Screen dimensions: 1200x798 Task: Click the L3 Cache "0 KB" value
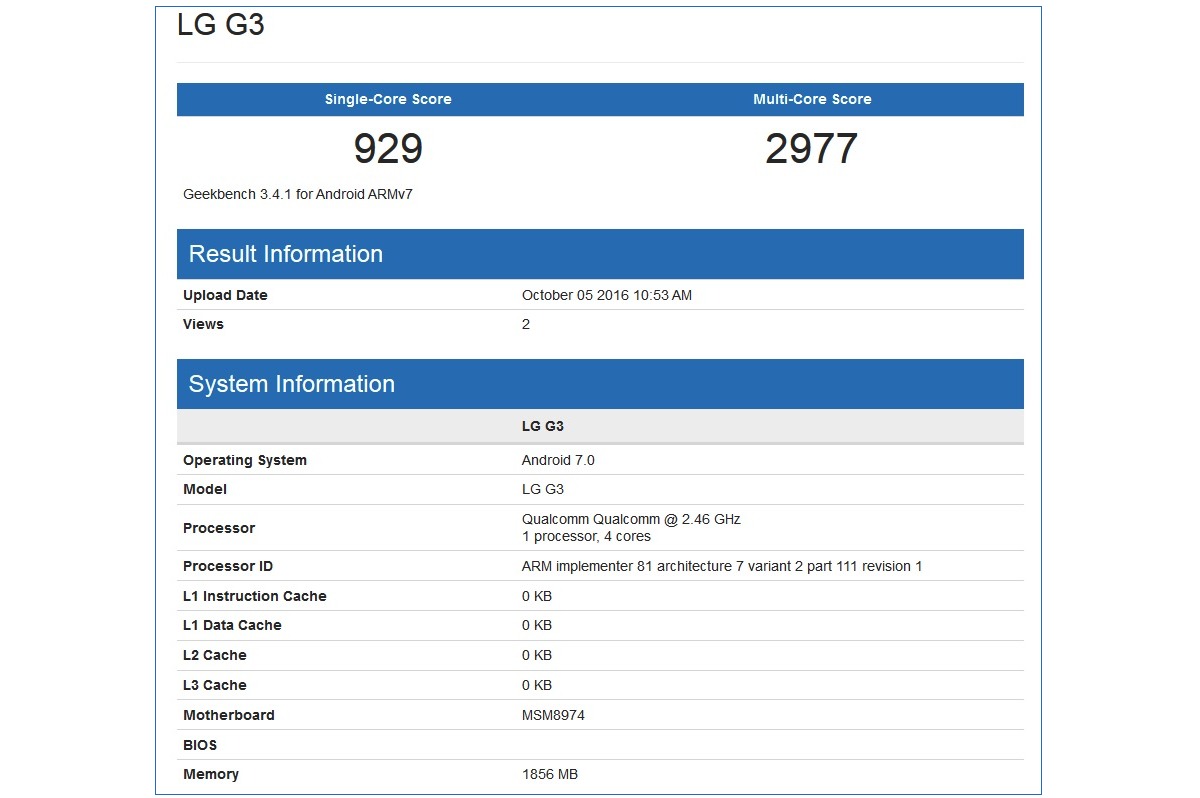tap(537, 685)
